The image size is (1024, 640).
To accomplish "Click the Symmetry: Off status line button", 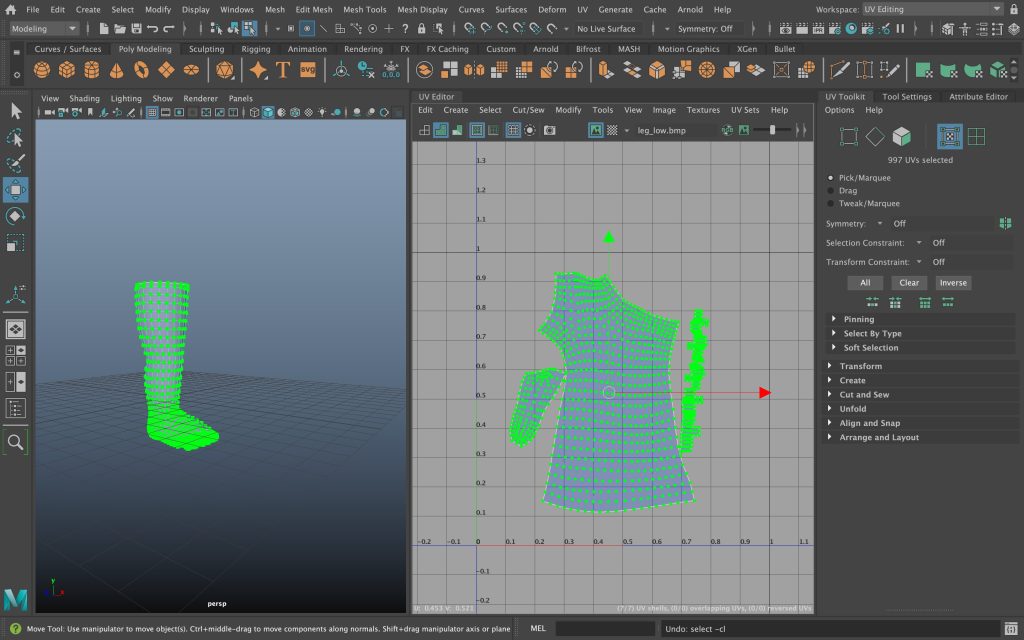I will (705, 29).
